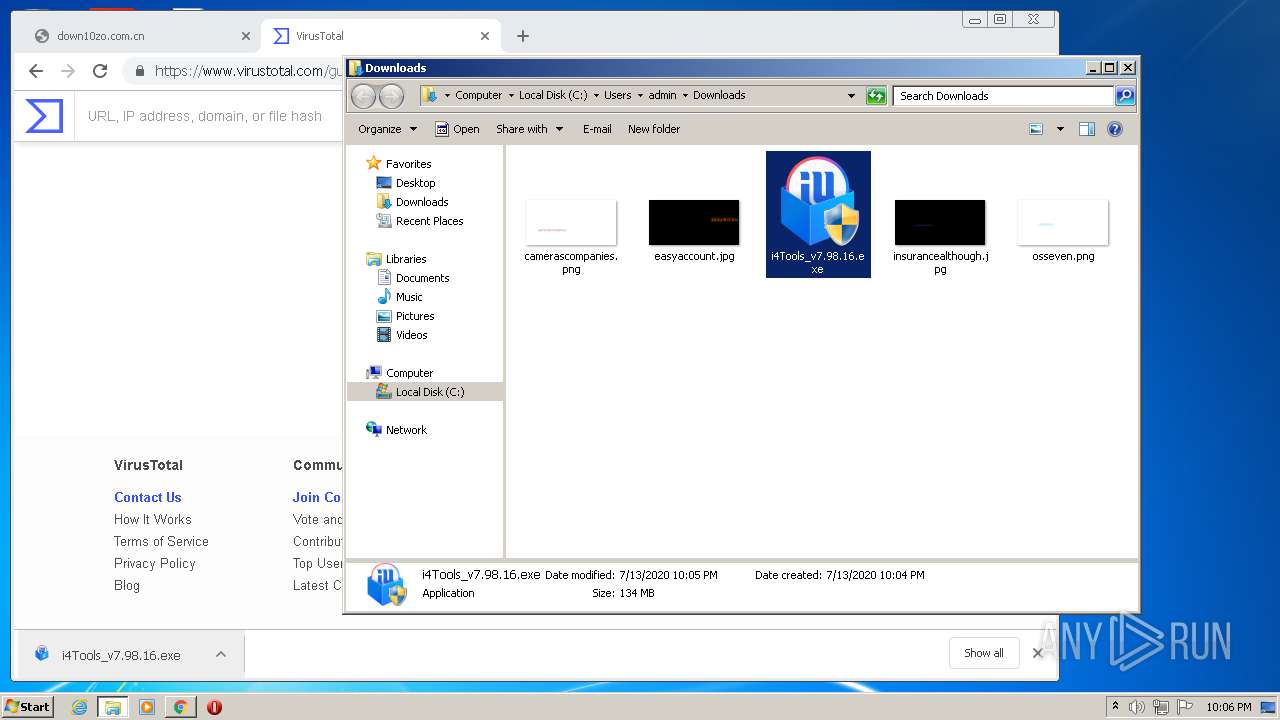Open Blog link in VirusTotal footer
This screenshot has width=1280, height=720.
(127, 585)
